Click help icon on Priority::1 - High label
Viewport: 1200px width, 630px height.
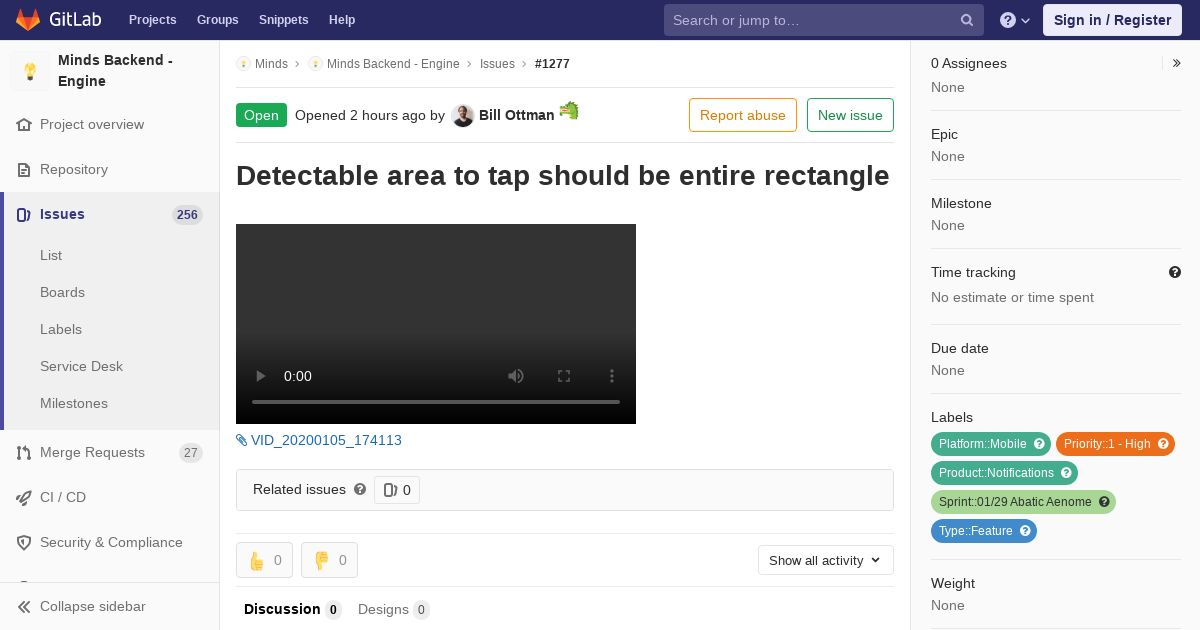click(x=1163, y=444)
